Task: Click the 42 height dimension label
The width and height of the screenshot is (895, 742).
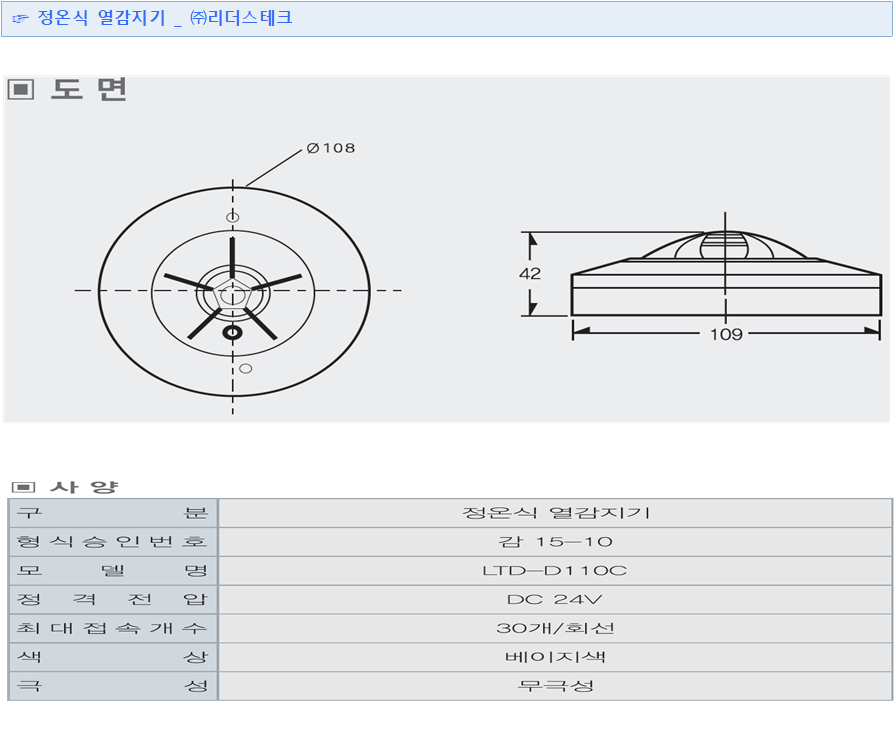Action: click(x=530, y=274)
